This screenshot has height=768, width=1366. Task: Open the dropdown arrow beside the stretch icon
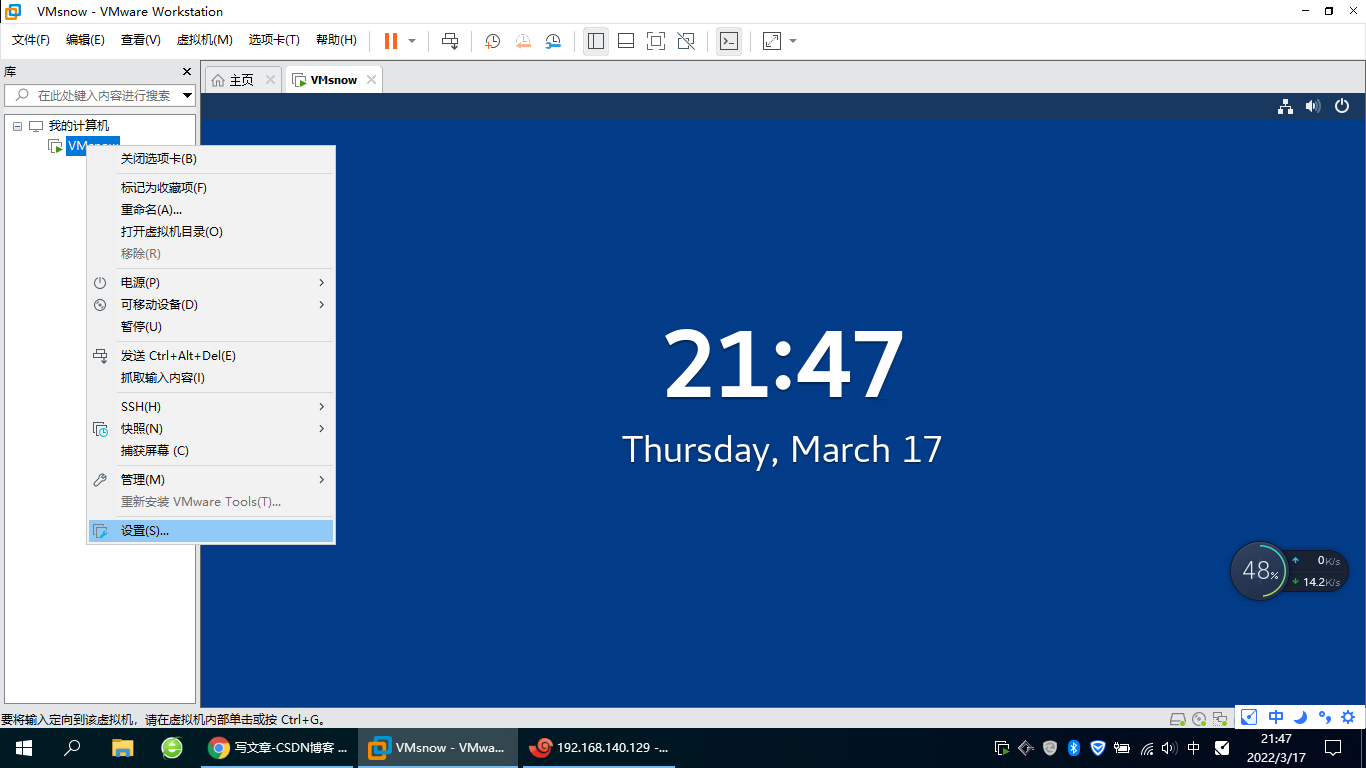click(x=793, y=41)
